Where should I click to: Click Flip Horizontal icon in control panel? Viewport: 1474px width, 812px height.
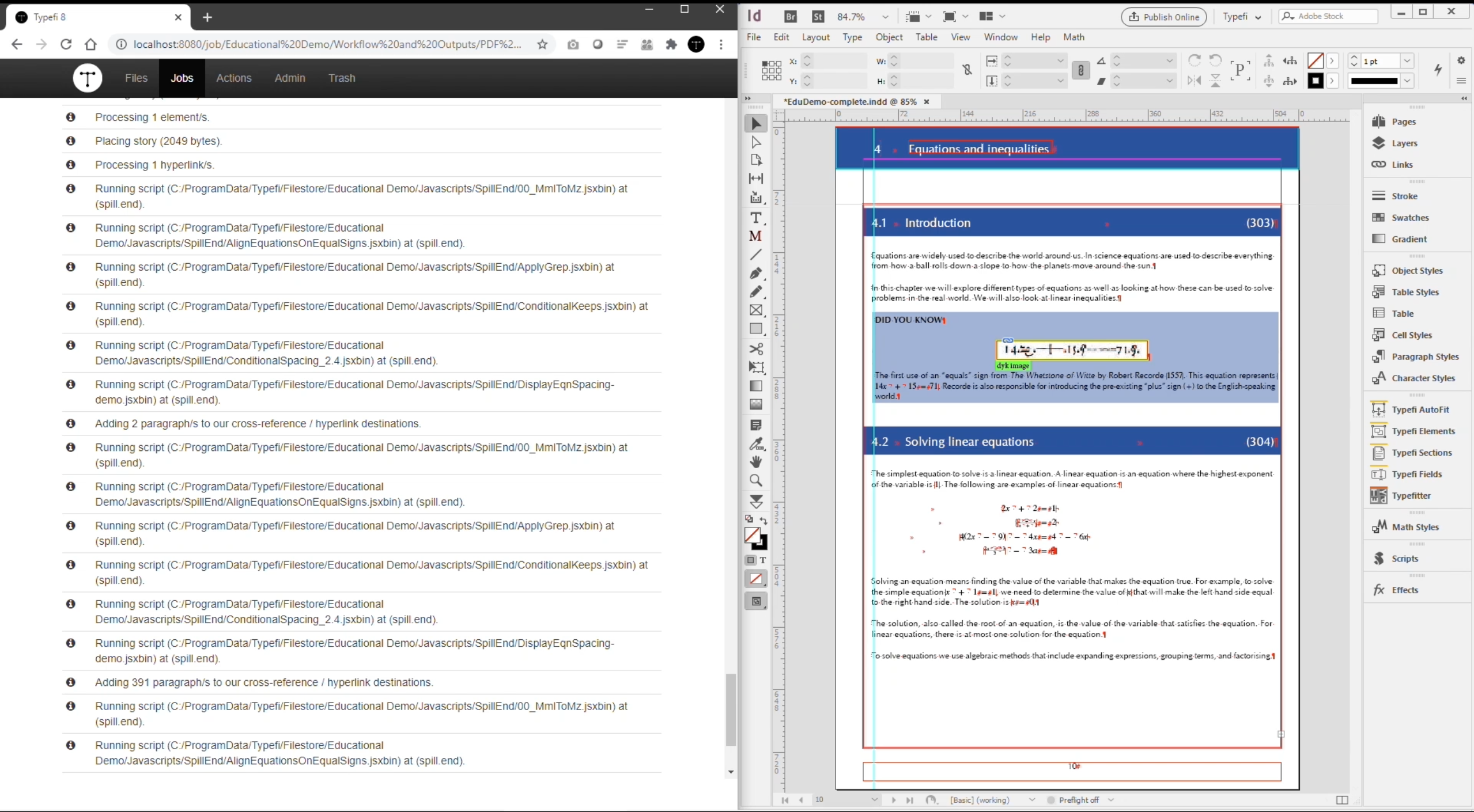coord(1194,81)
